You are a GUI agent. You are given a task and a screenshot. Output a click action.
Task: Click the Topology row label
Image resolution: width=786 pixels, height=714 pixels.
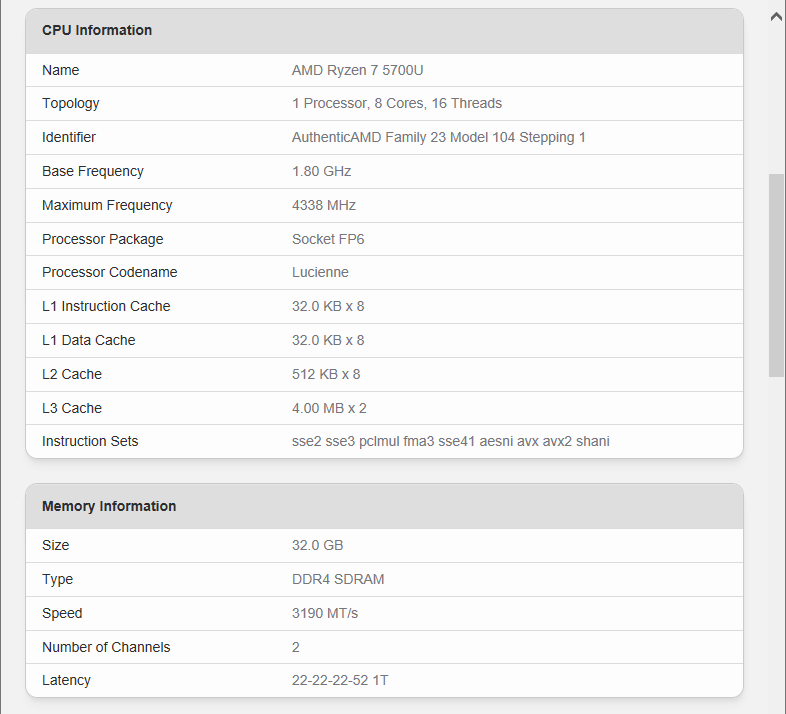tap(70, 103)
